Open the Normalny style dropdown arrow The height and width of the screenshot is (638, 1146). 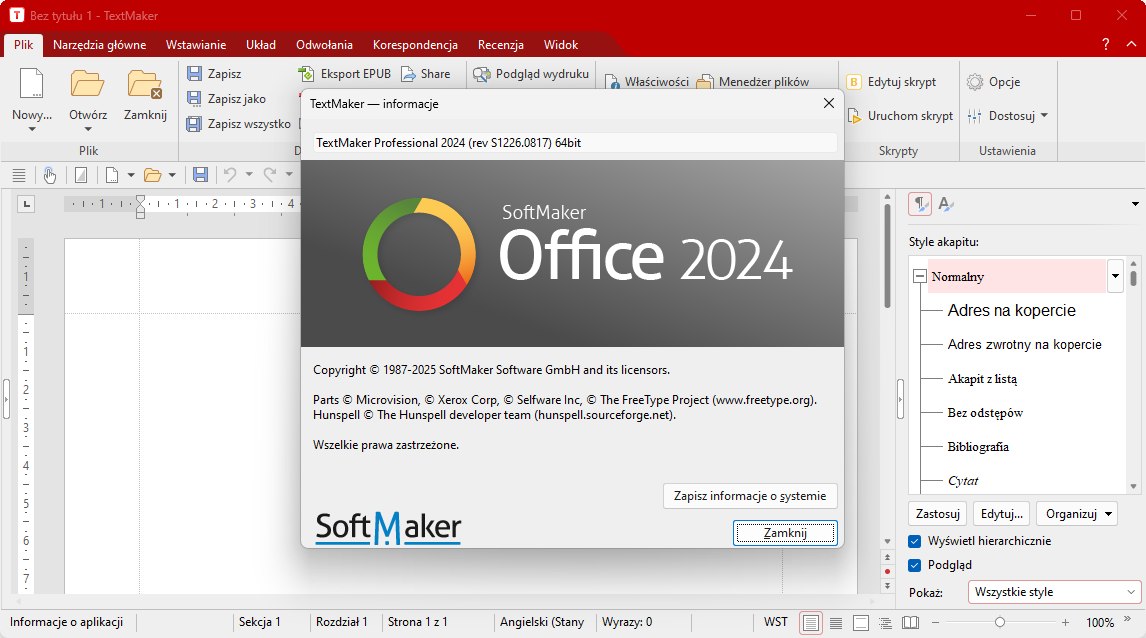click(1115, 276)
